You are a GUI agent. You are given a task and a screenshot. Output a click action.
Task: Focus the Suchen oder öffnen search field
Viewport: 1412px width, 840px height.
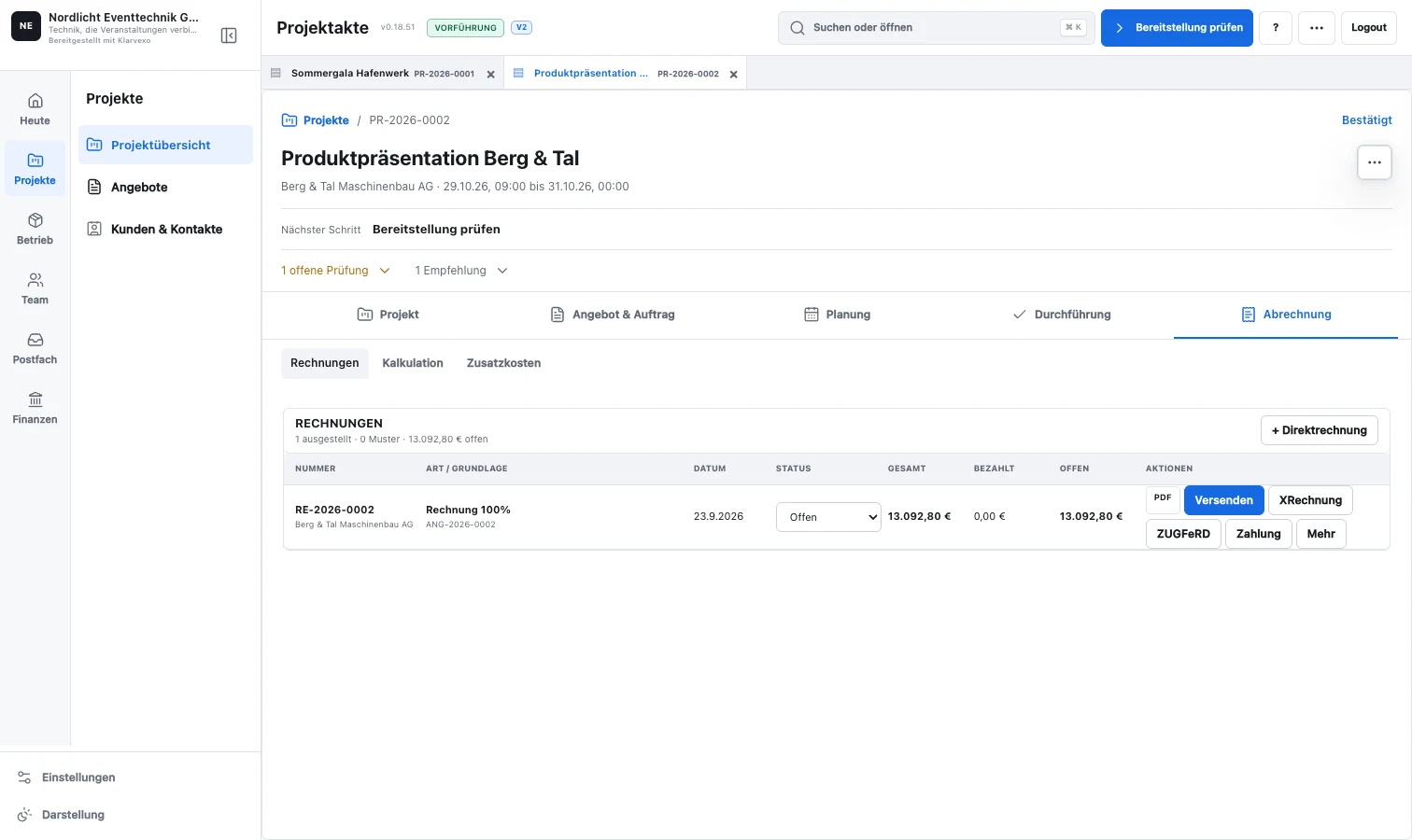937,28
